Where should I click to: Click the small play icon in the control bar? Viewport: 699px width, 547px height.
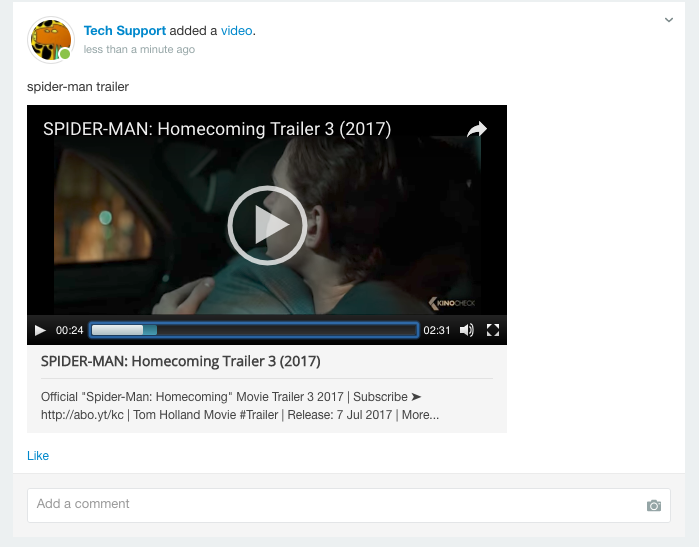40,330
